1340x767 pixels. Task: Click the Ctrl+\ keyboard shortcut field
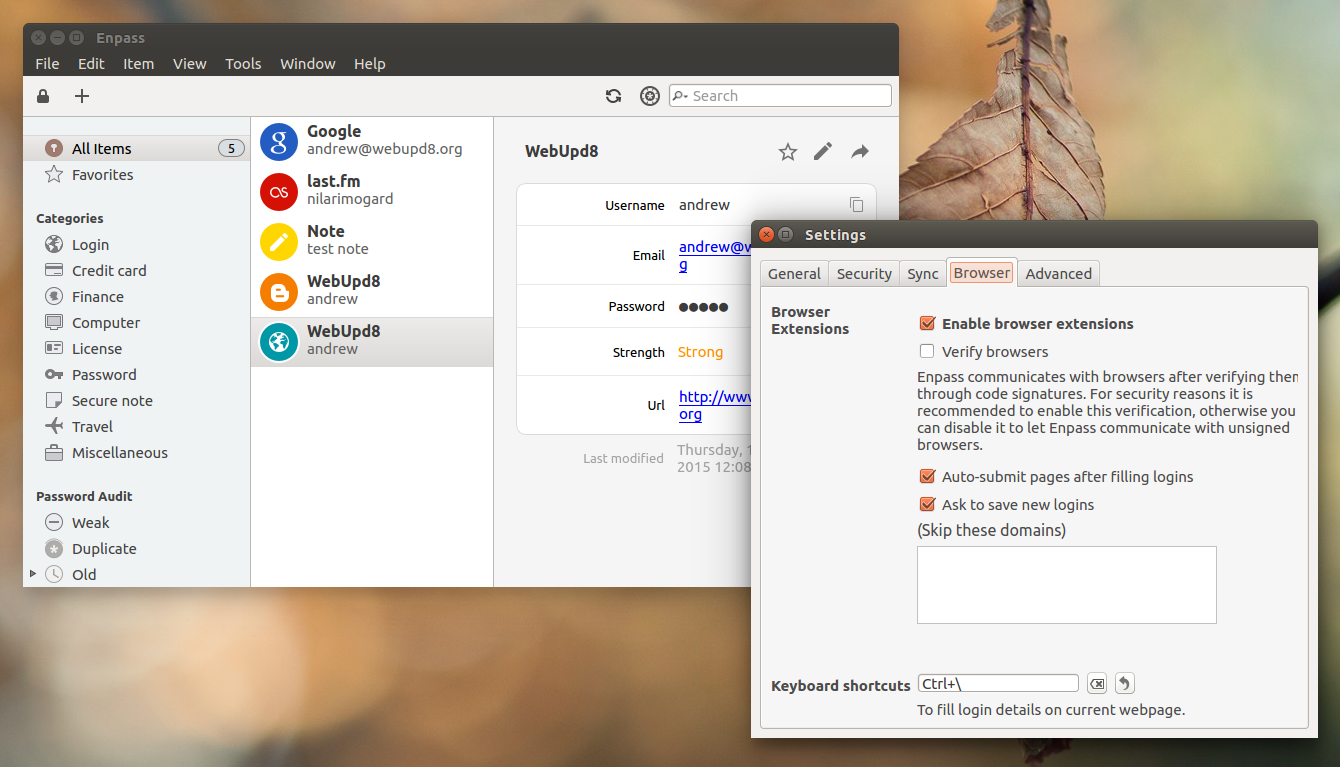pos(998,684)
